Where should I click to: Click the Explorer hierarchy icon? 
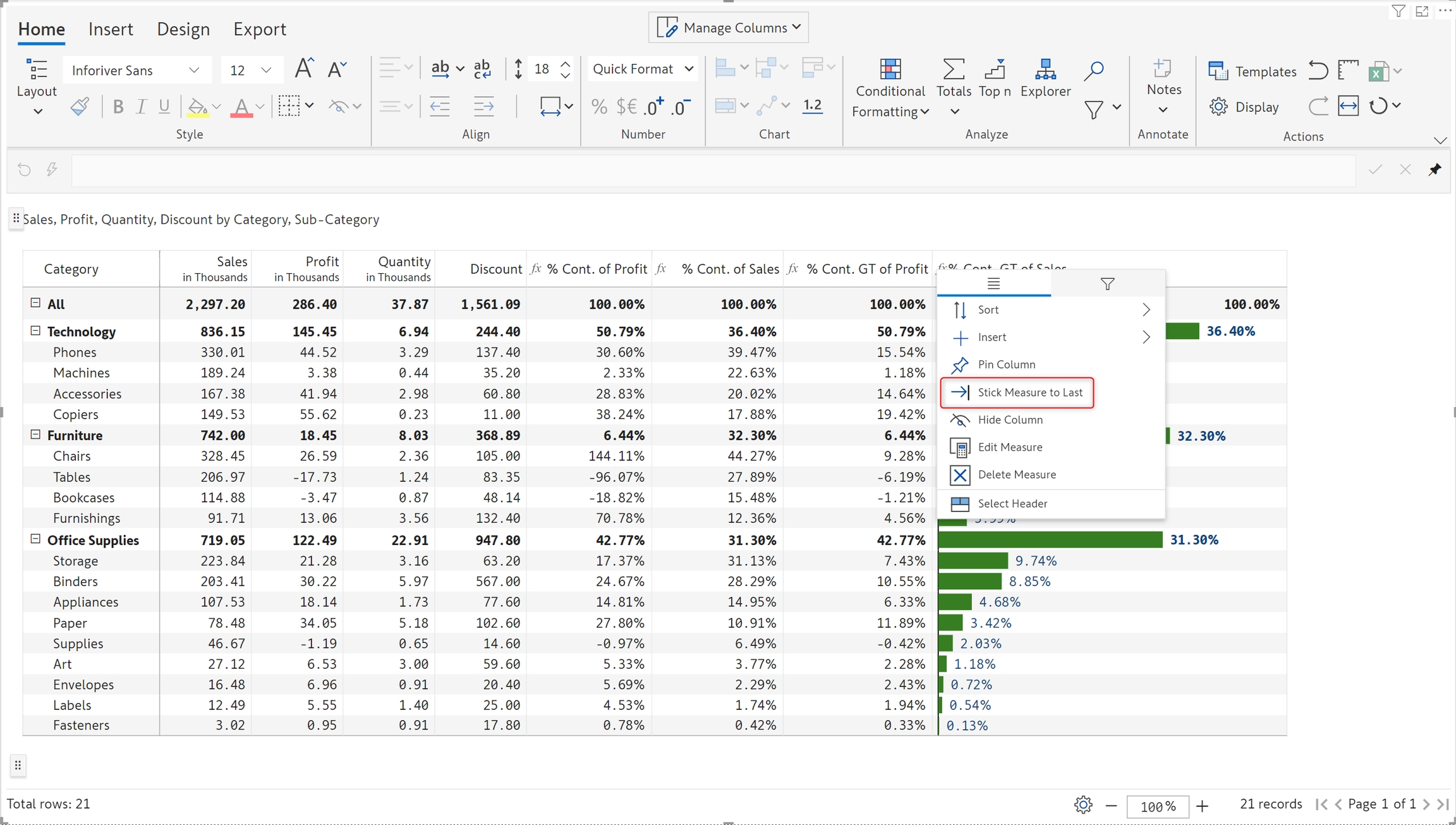click(x=1045, y=70)
